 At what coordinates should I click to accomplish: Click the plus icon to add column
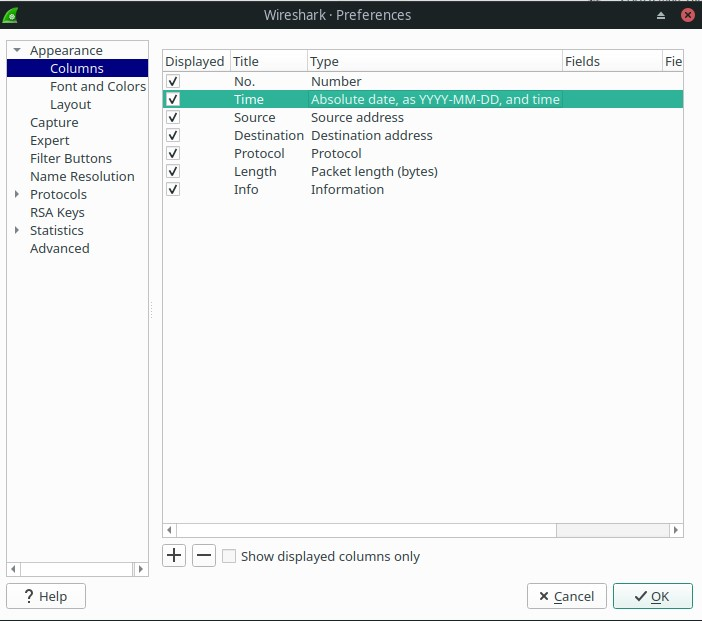(x=175, y=555)
